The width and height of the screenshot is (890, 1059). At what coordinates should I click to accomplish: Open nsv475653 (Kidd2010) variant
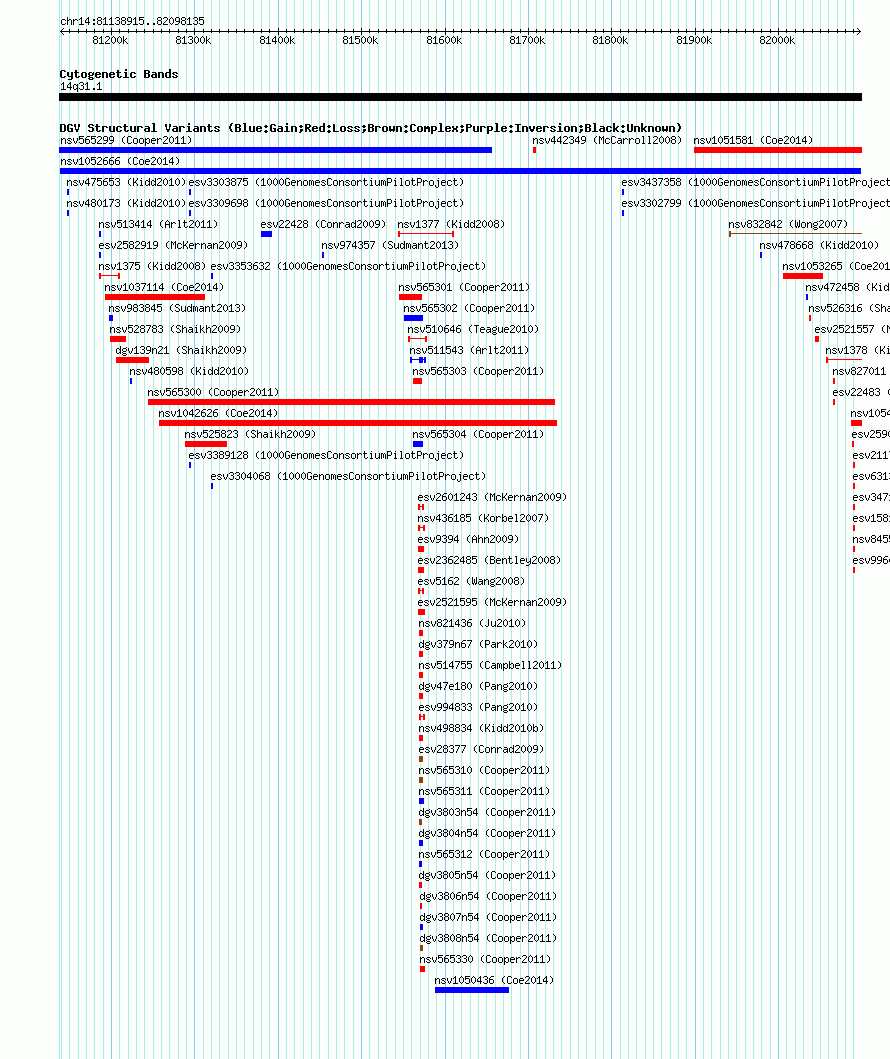pyautogui.click(x=126, y=182)
